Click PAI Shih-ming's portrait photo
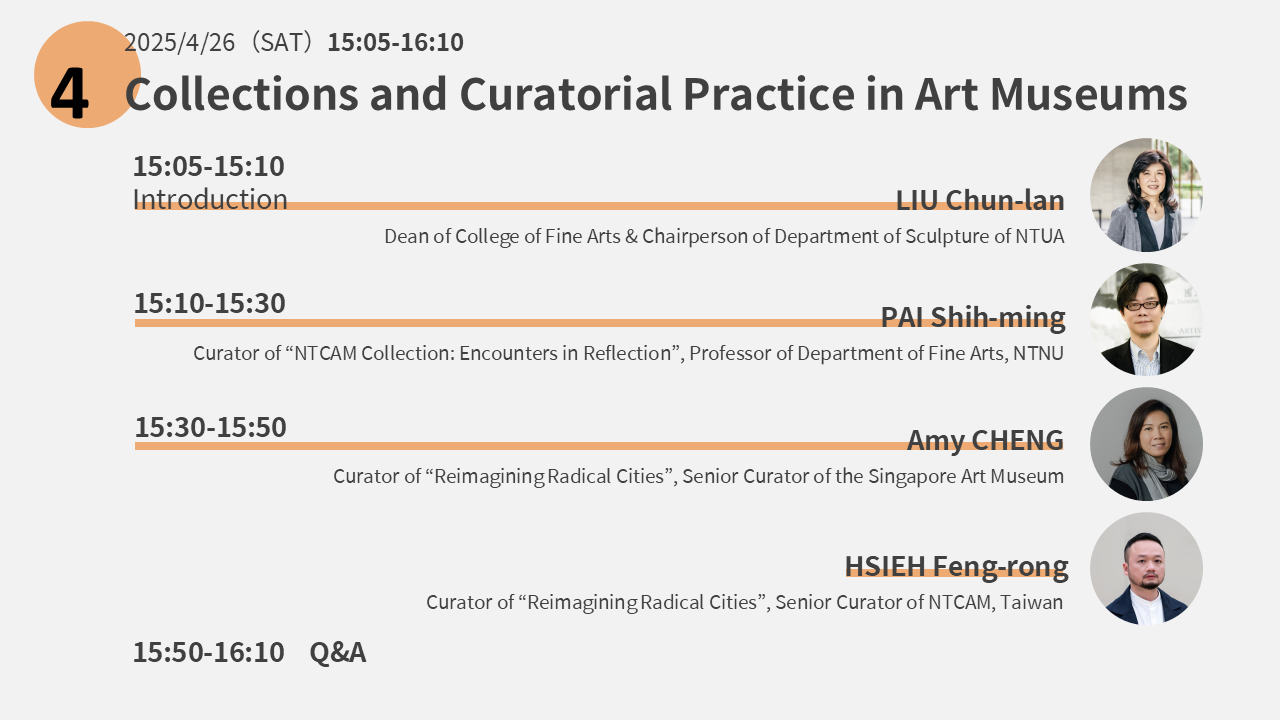 (1146, 320)
